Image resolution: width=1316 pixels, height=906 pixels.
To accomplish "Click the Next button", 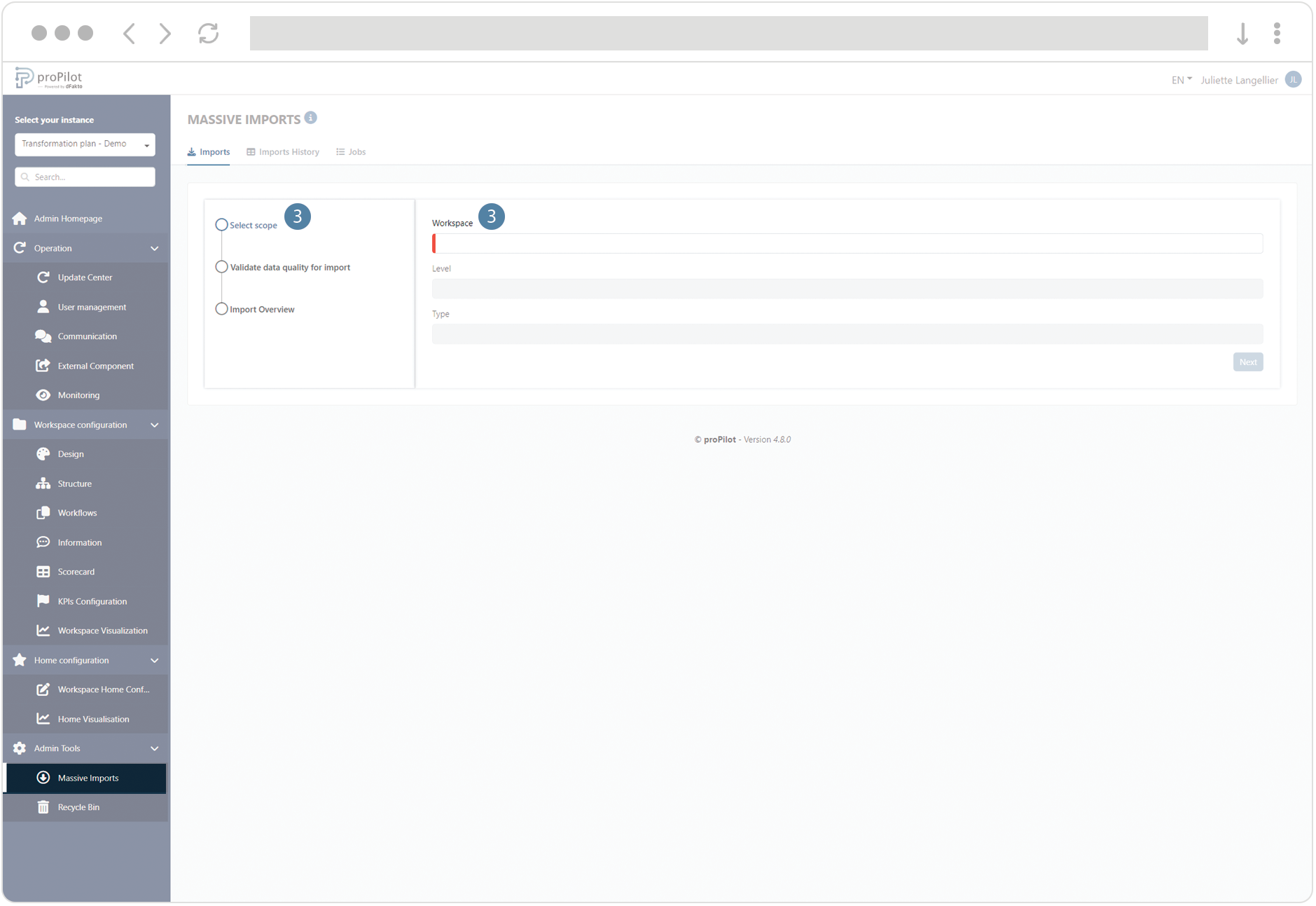I will click(1248, 362).
